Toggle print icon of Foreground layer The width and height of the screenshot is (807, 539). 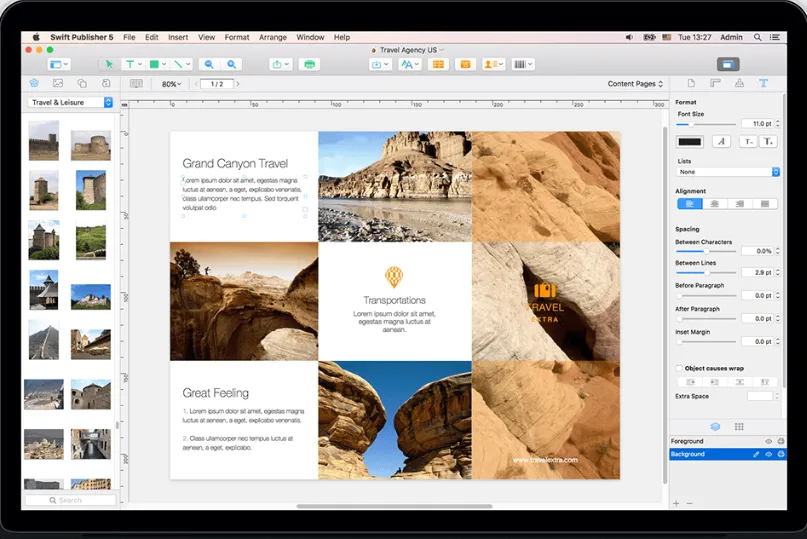click(x=781, y=441)
